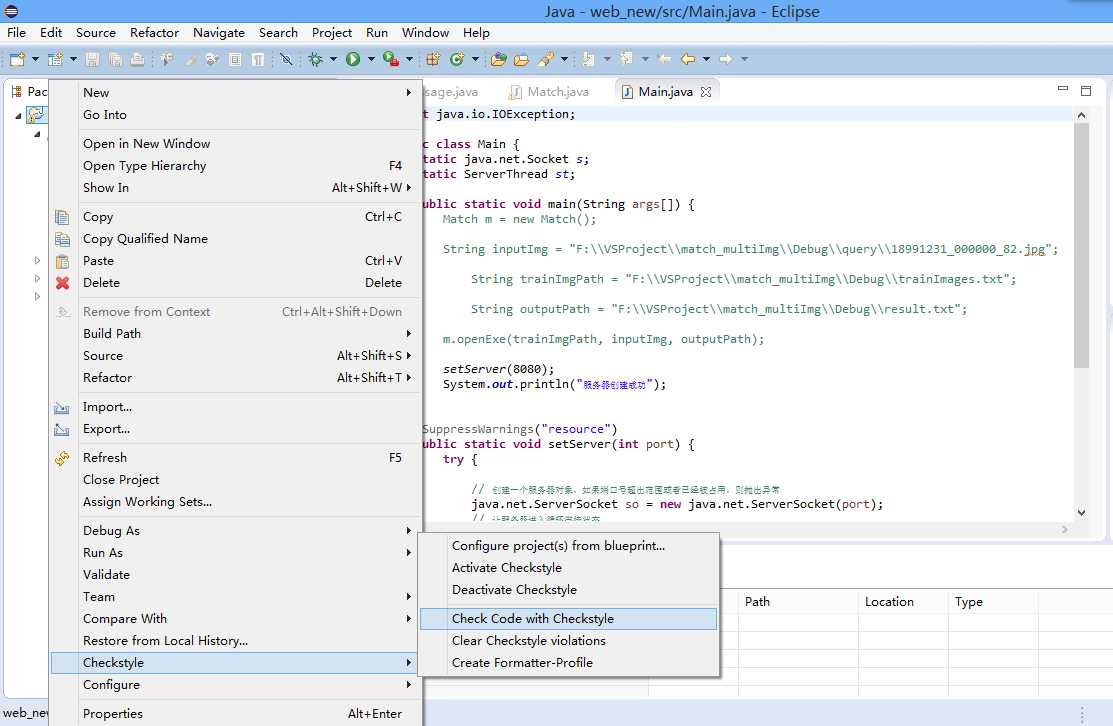1113x726 pixels.
Task: Open the Search dropdown arrow
Action: (564, 60)
